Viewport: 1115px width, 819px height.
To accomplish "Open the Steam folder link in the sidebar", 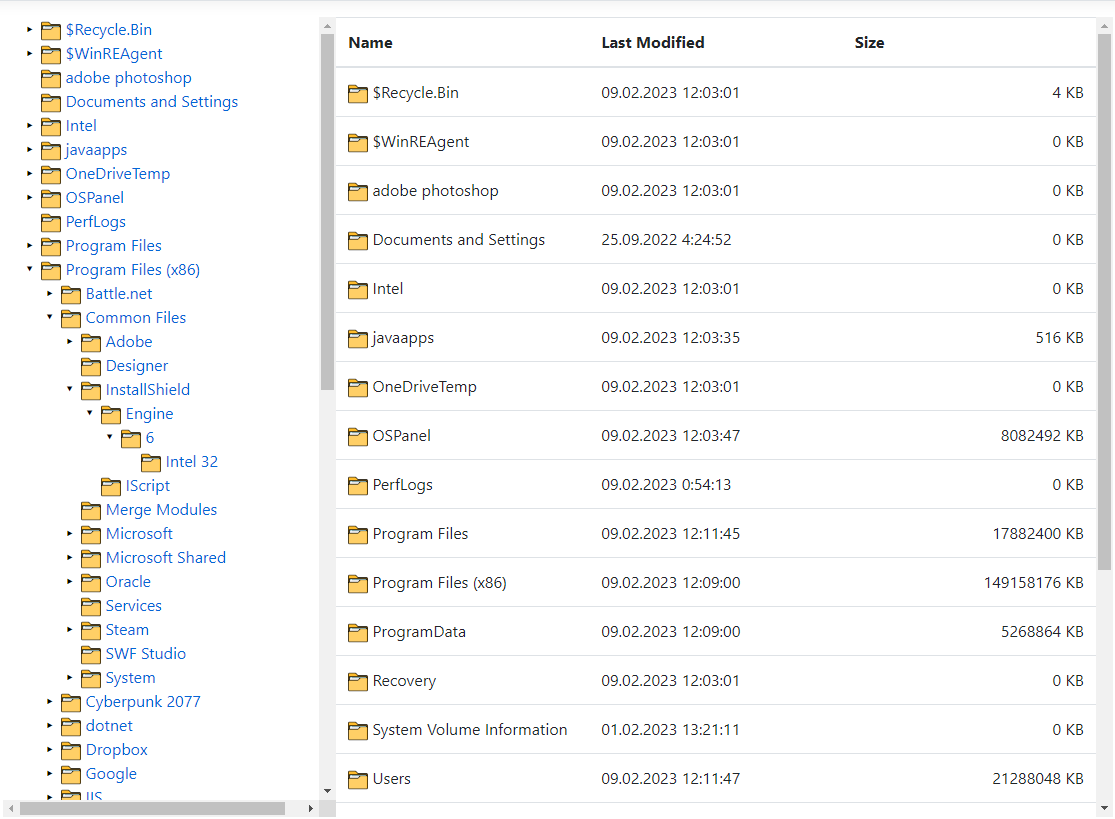I will click(128, 629).
